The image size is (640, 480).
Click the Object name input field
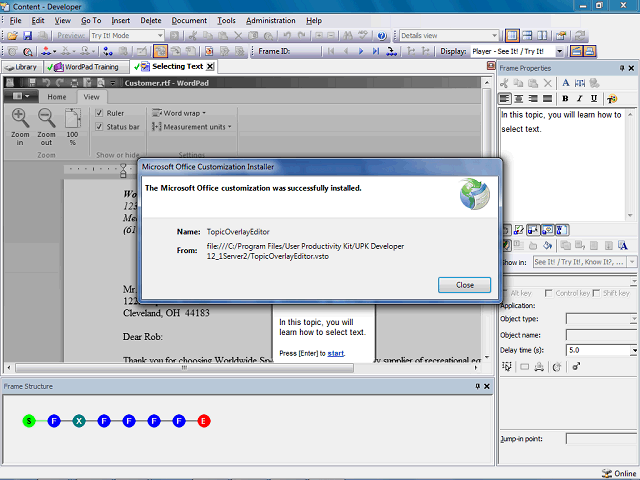602,335
